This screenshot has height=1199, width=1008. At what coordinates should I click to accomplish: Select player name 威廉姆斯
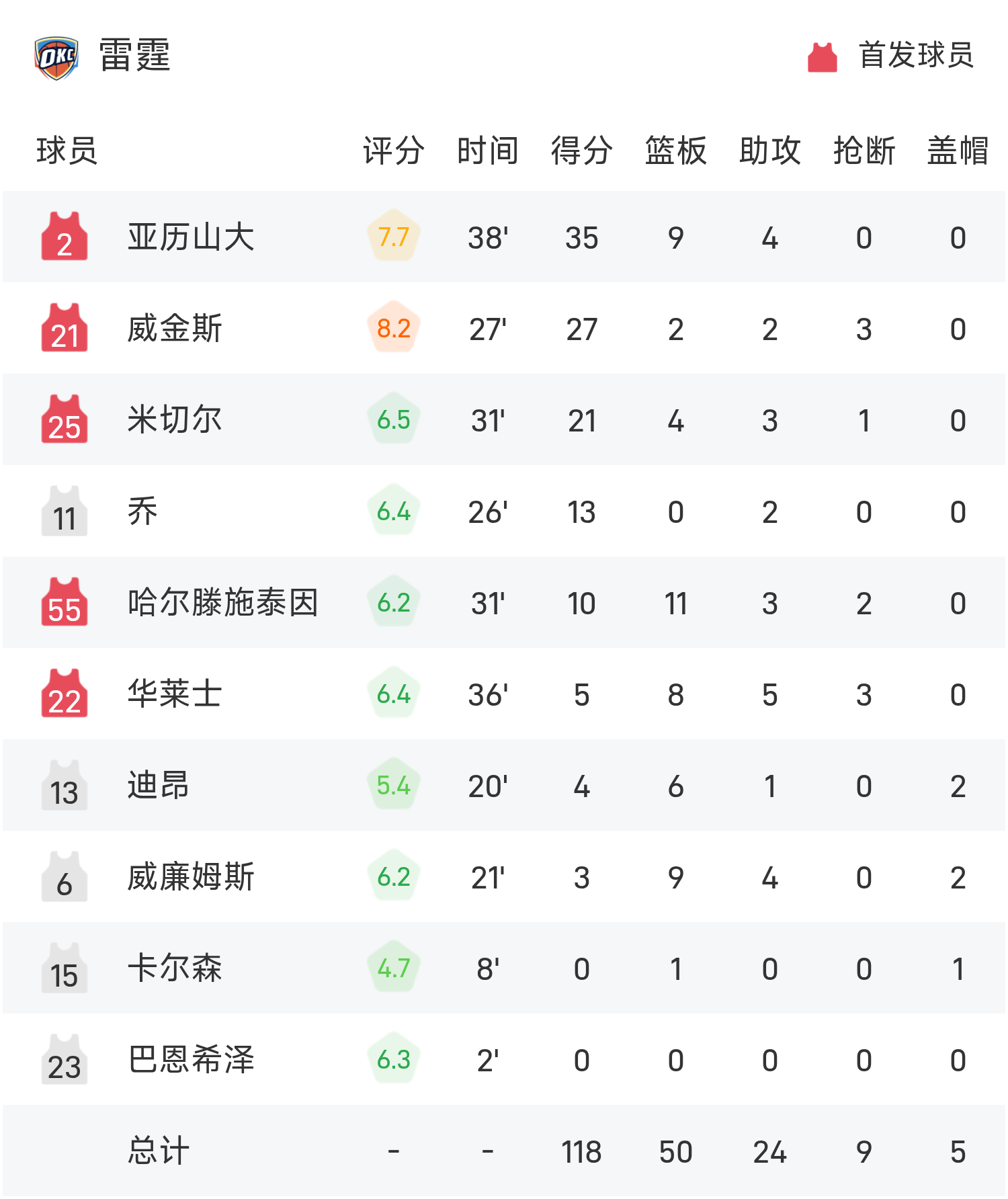click(x=191, y=877)
